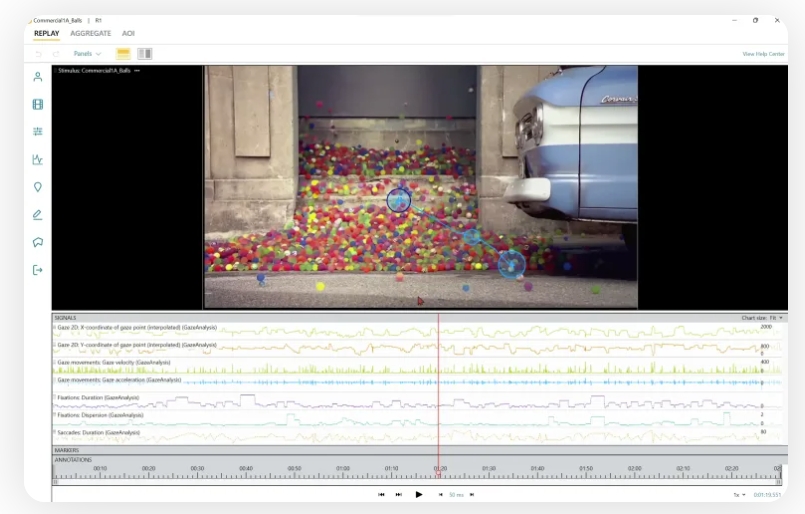Click the export icon at sidebar bottom
The height and width of the screenshot is (514, 805).
pyautogui.click(x=38, y=270)
